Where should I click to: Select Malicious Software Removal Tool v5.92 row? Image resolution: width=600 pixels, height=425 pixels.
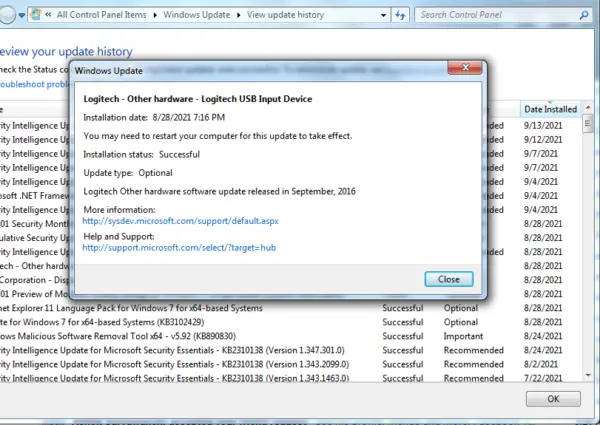pyautogui.click(x=291, y=336)
